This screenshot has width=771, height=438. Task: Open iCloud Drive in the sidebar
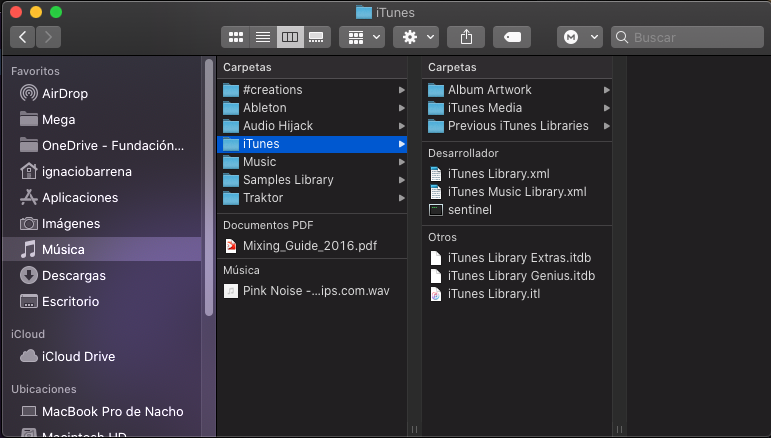click(x=102, y=356)
